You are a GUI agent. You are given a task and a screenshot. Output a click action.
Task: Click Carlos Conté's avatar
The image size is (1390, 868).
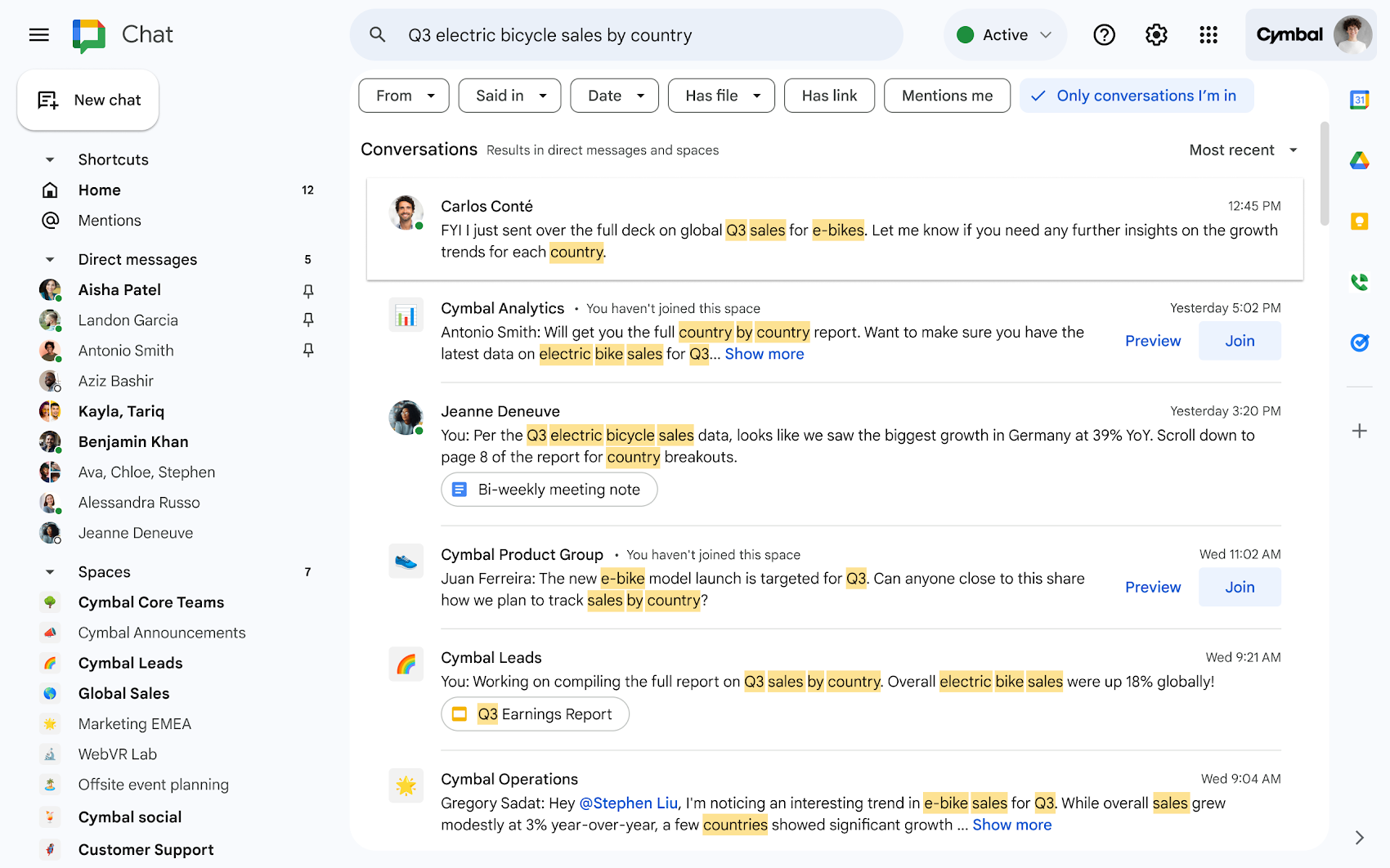point(406,213)
